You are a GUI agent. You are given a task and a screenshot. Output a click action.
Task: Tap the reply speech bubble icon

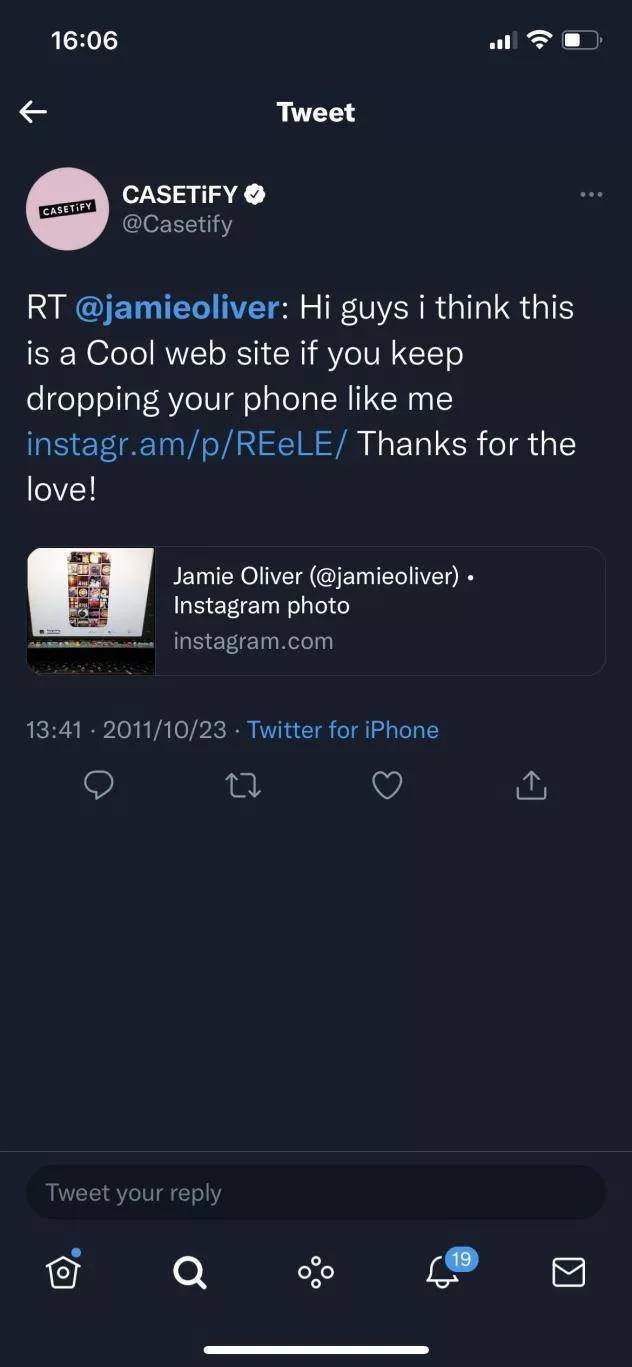[98, 786]
